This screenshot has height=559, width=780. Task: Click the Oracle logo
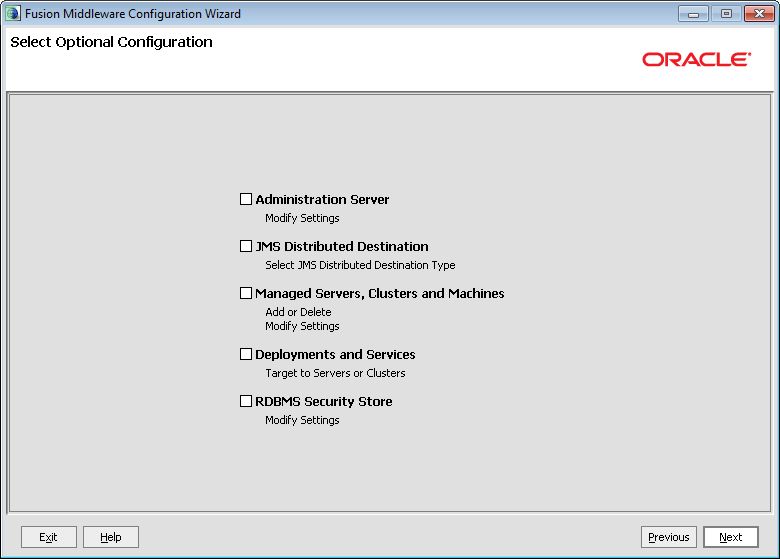[696, 60]
